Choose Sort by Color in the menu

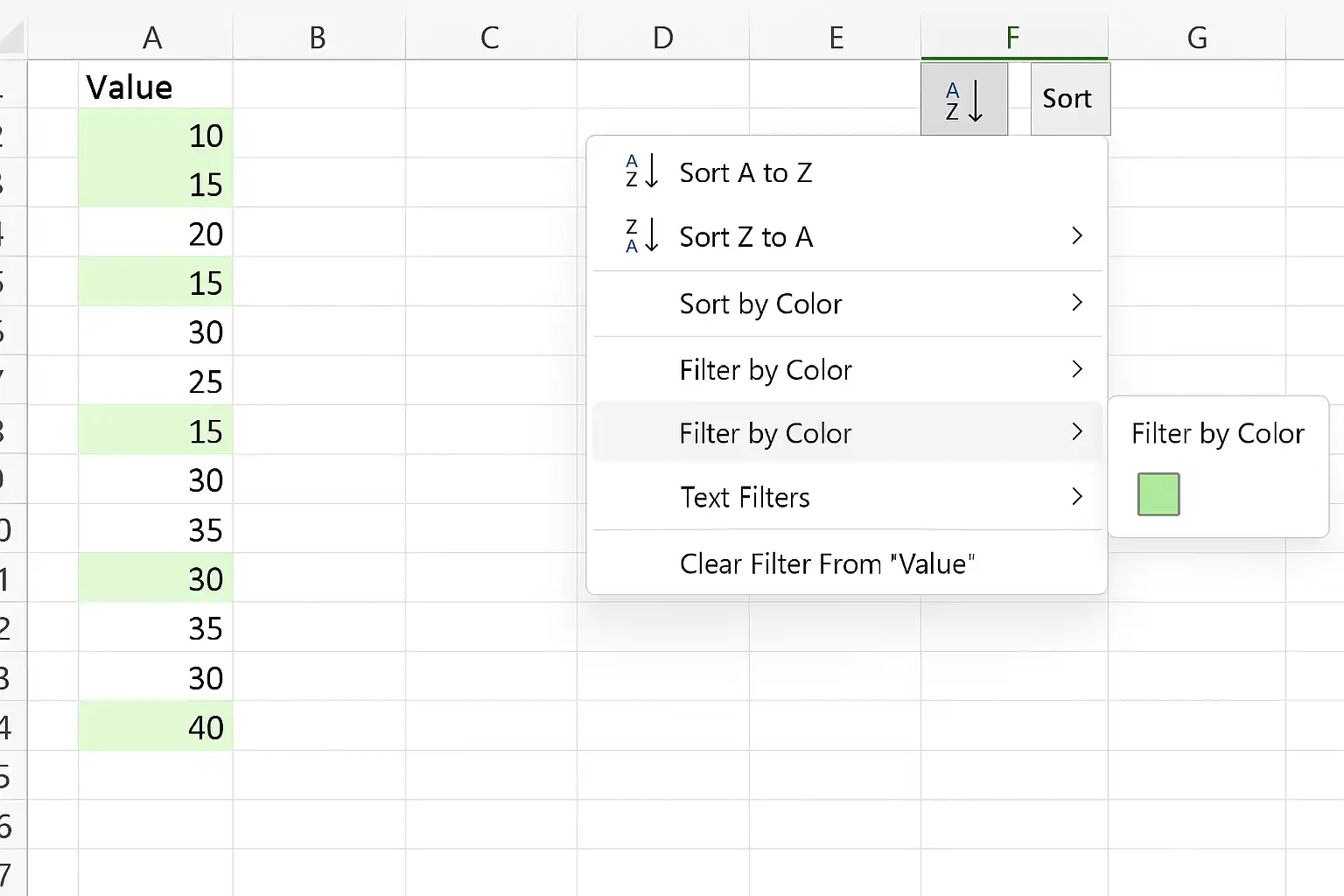click(847, 304)
